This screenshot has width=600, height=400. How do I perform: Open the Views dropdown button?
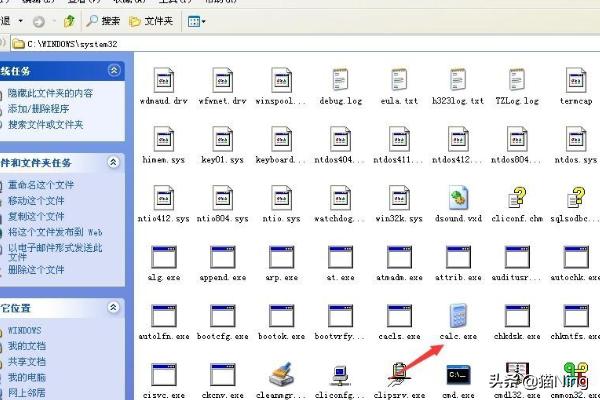(x=196, y=21)
